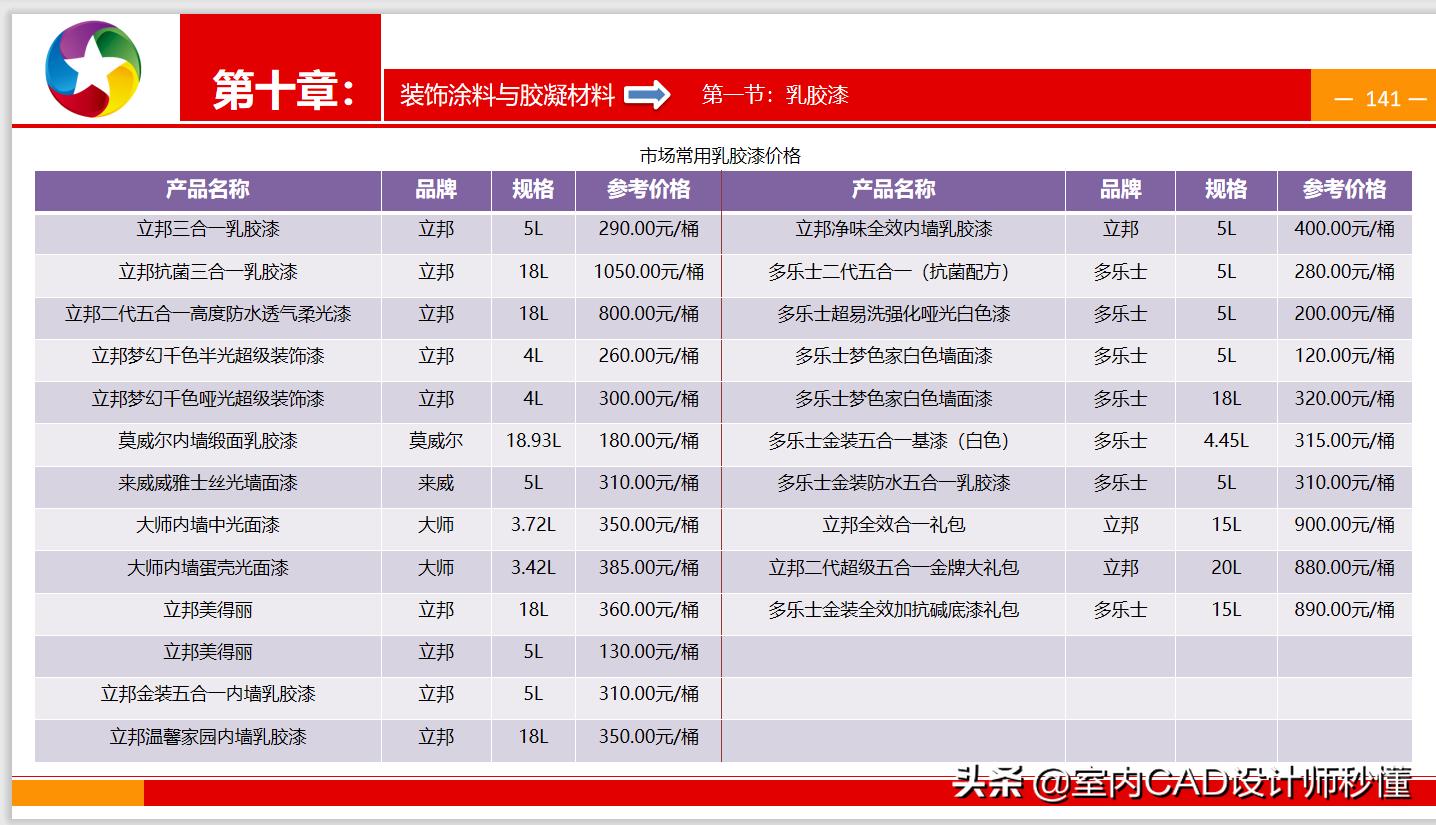Click the colorful star sphere logo
Screen dimensions: 1436x825
[x=93, y=68]
